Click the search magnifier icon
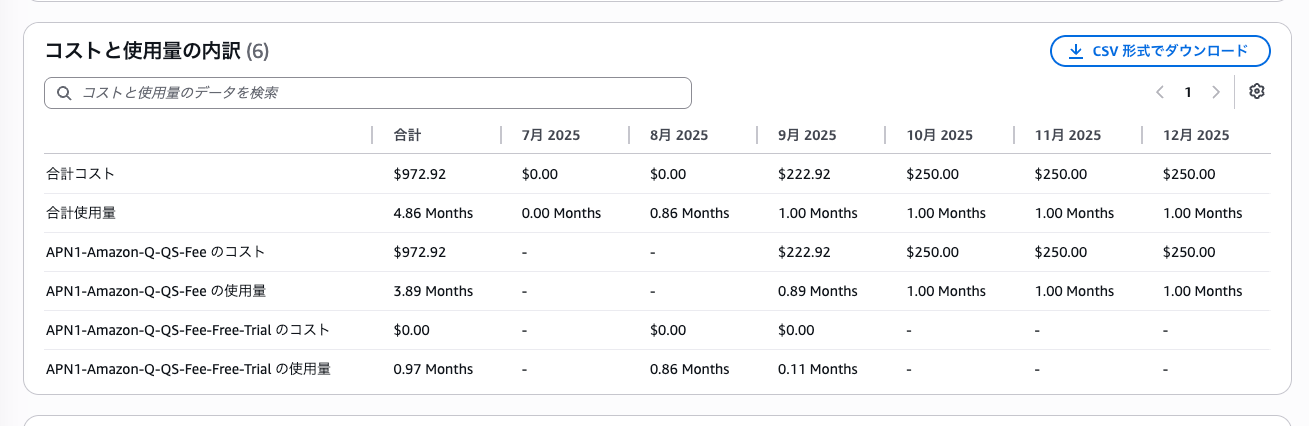Screen dimensions: 1309x426 (x=64, y=93)
